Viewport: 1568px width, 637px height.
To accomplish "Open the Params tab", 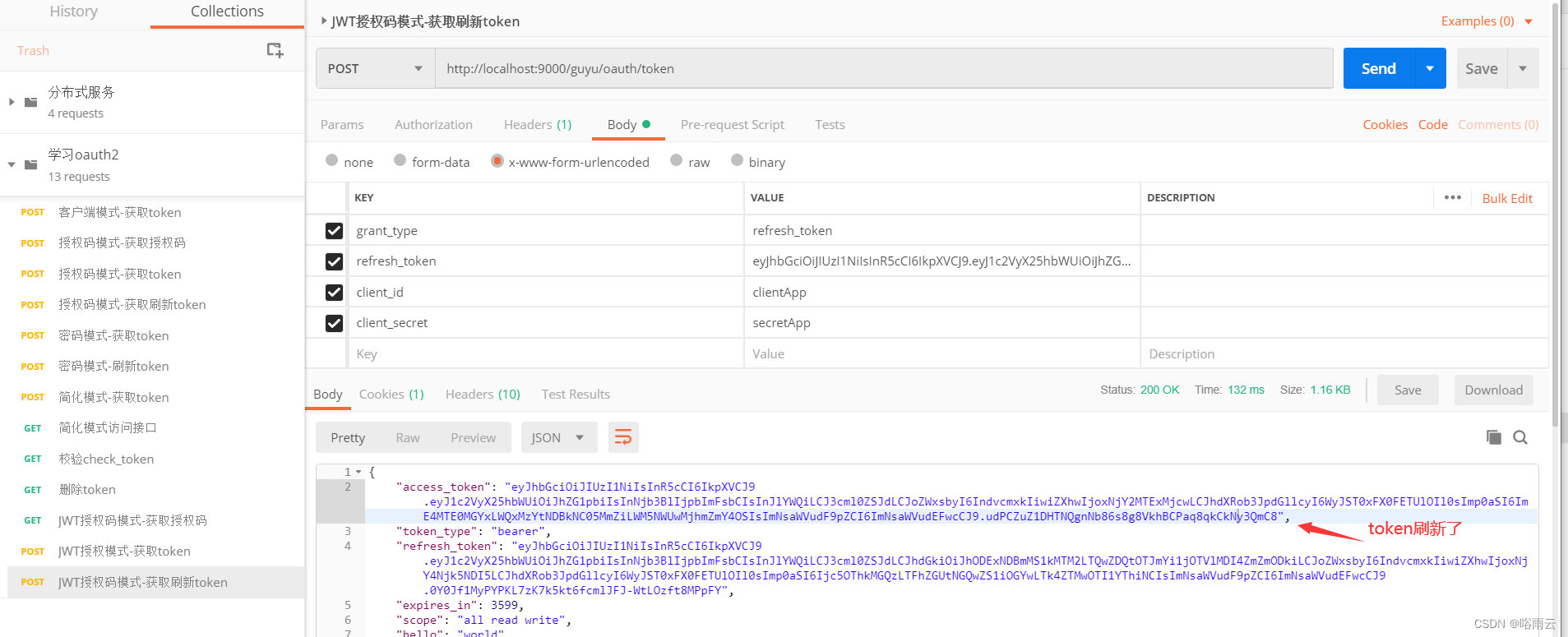I will (x=342, y=124).
